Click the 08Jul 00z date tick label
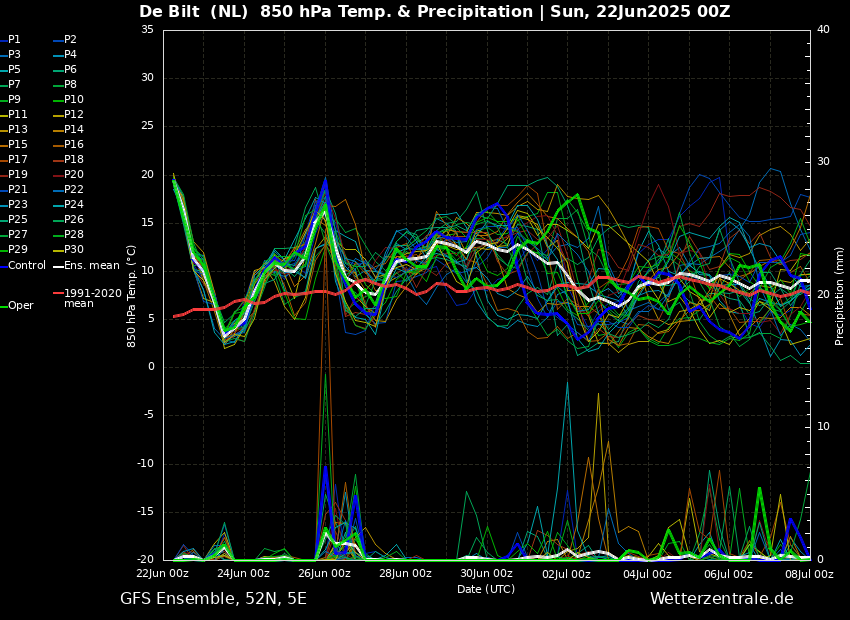 point(808,574)
